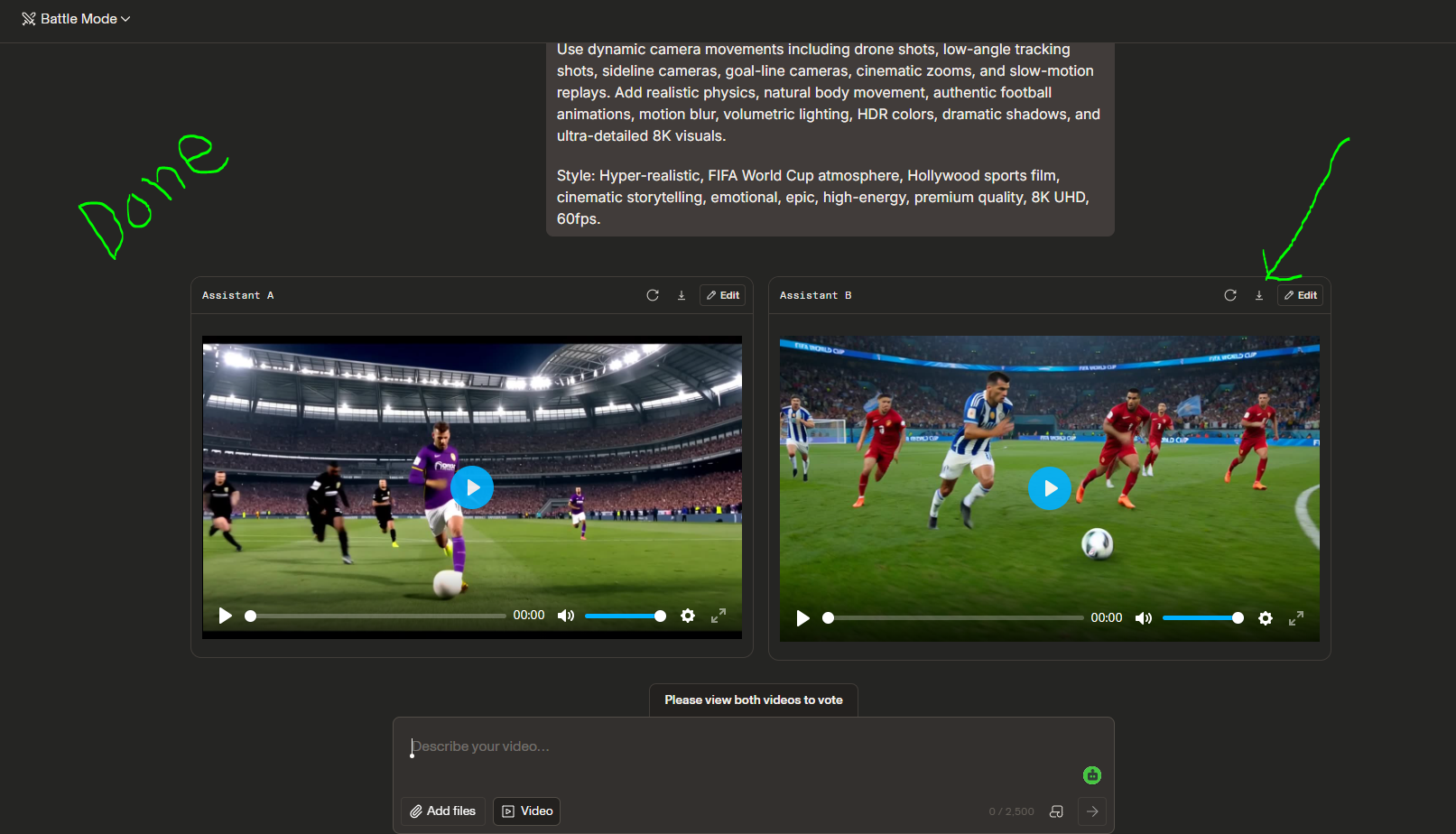The image size is (1456, 834).
Task: Click the Edit button for Assistant B
Action: (1300, 295)
